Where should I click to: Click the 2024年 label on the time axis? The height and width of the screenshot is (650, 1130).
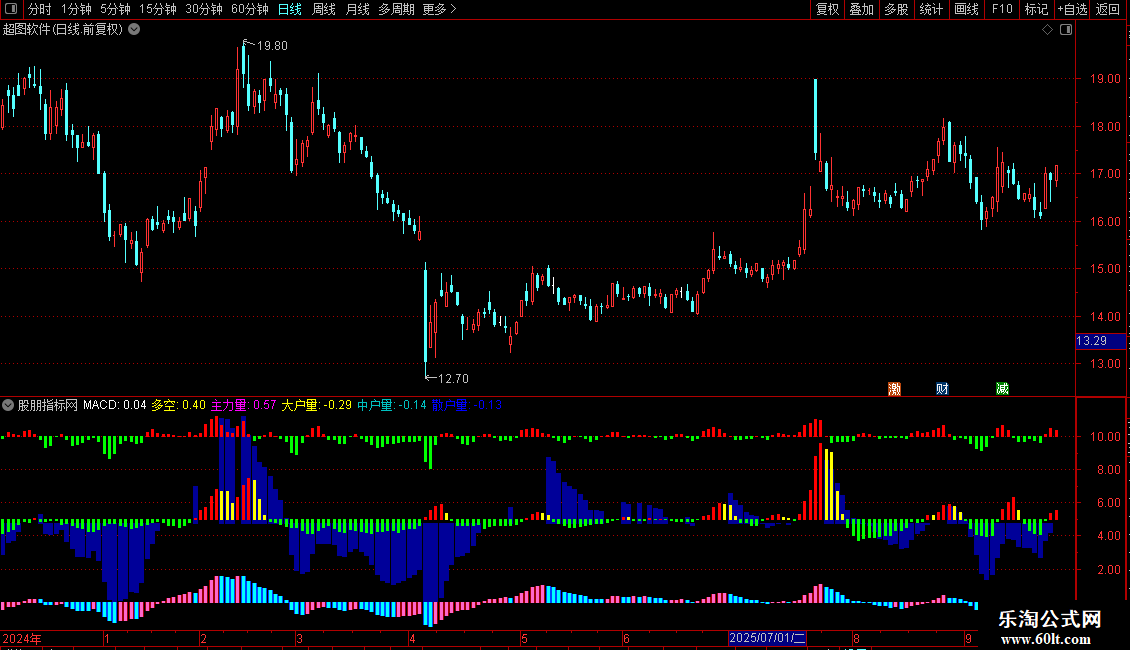coord(22,638)
